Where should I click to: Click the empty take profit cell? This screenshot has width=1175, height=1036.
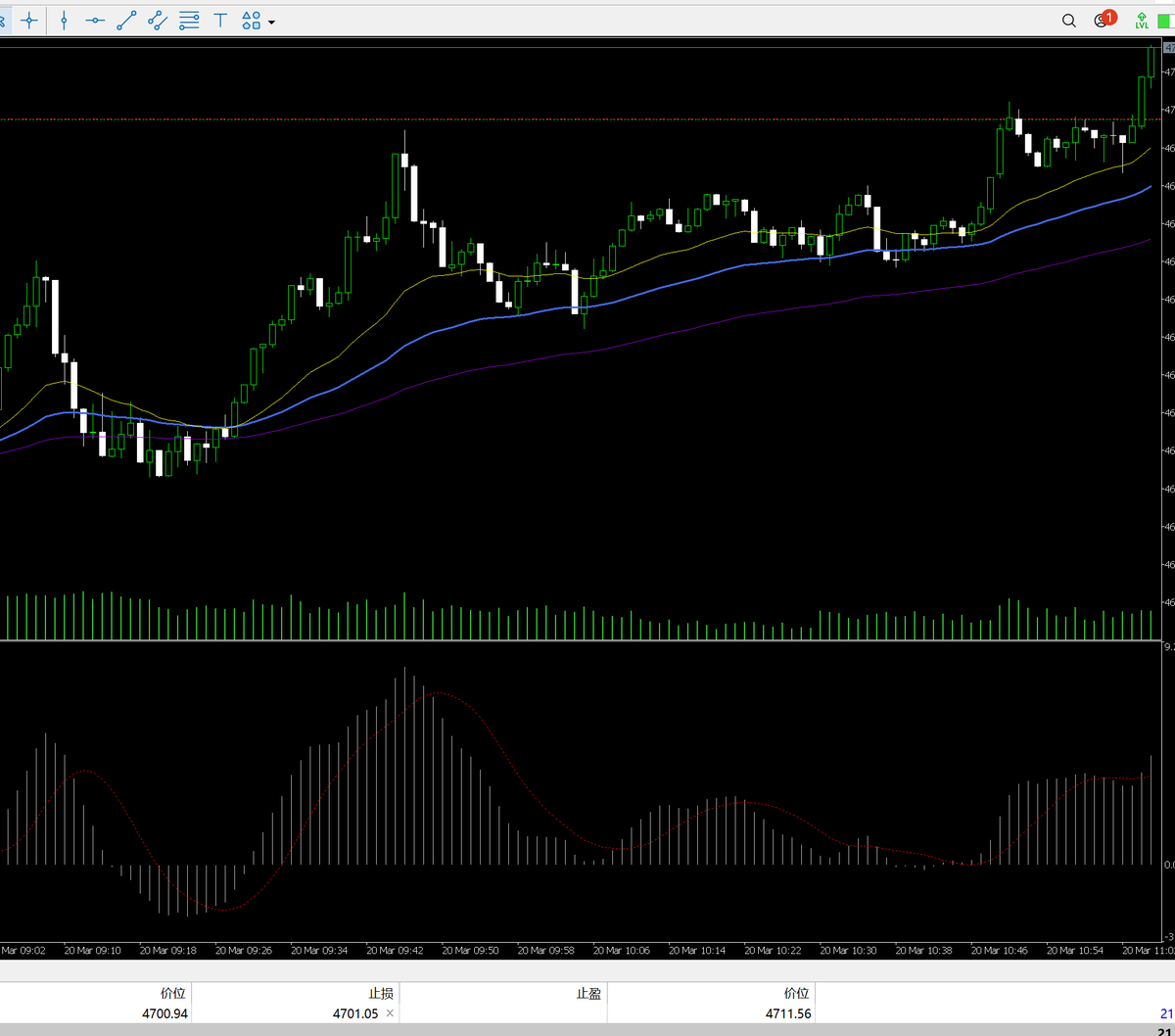tap(502, 1013)
